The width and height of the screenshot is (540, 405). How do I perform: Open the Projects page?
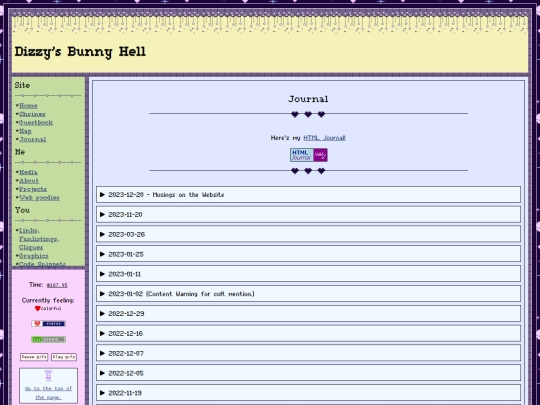click(x=33, y=189)
